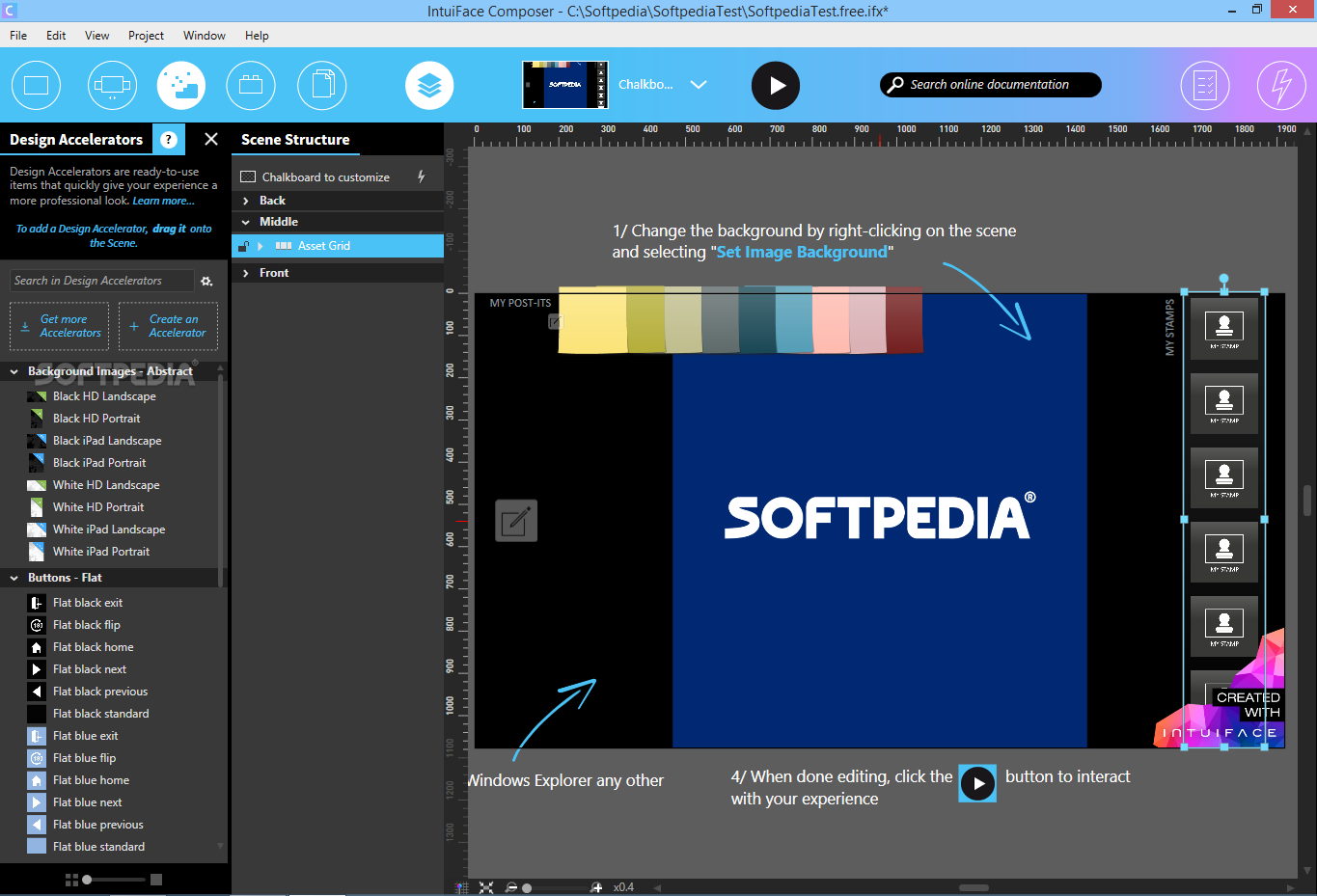
Task: Open the Help menu
Action: tap(257, 36)
